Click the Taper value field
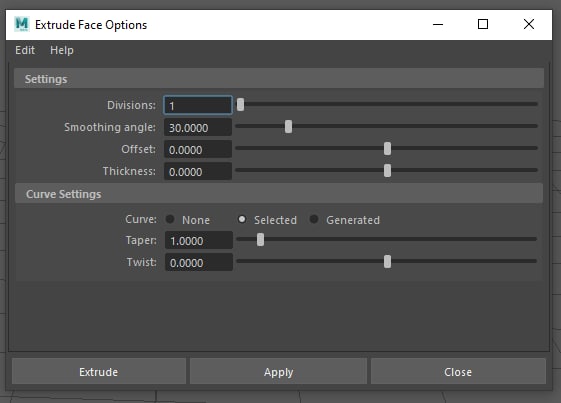The width and height of the screenshot is (561, 403). coord(199,240)
